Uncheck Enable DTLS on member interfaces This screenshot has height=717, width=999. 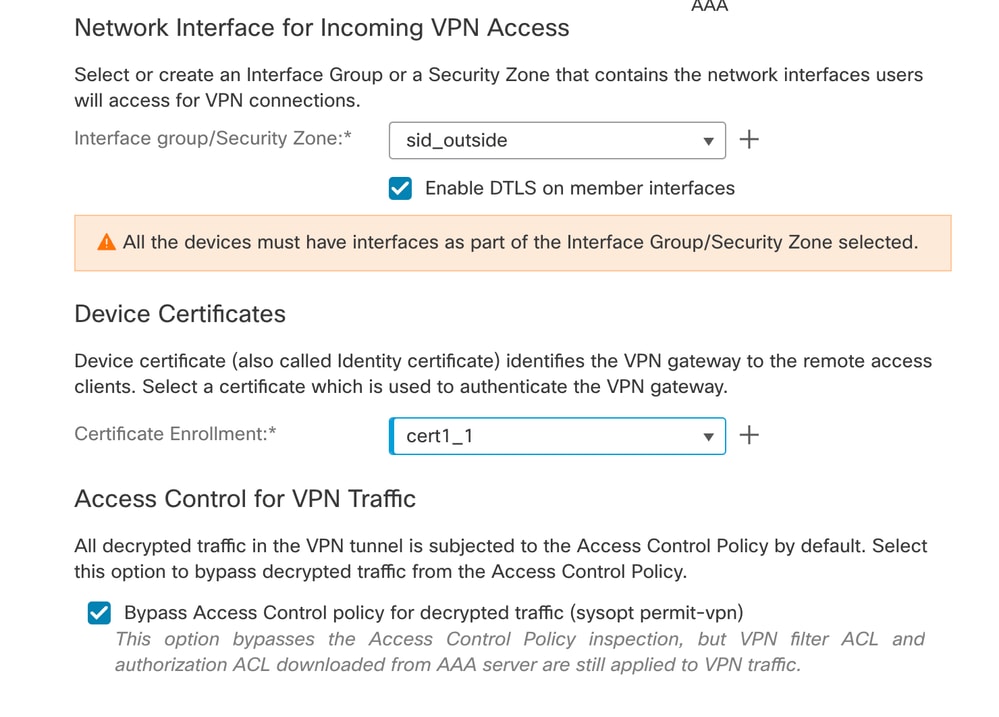pyautogui.click(x=400, y=189)
